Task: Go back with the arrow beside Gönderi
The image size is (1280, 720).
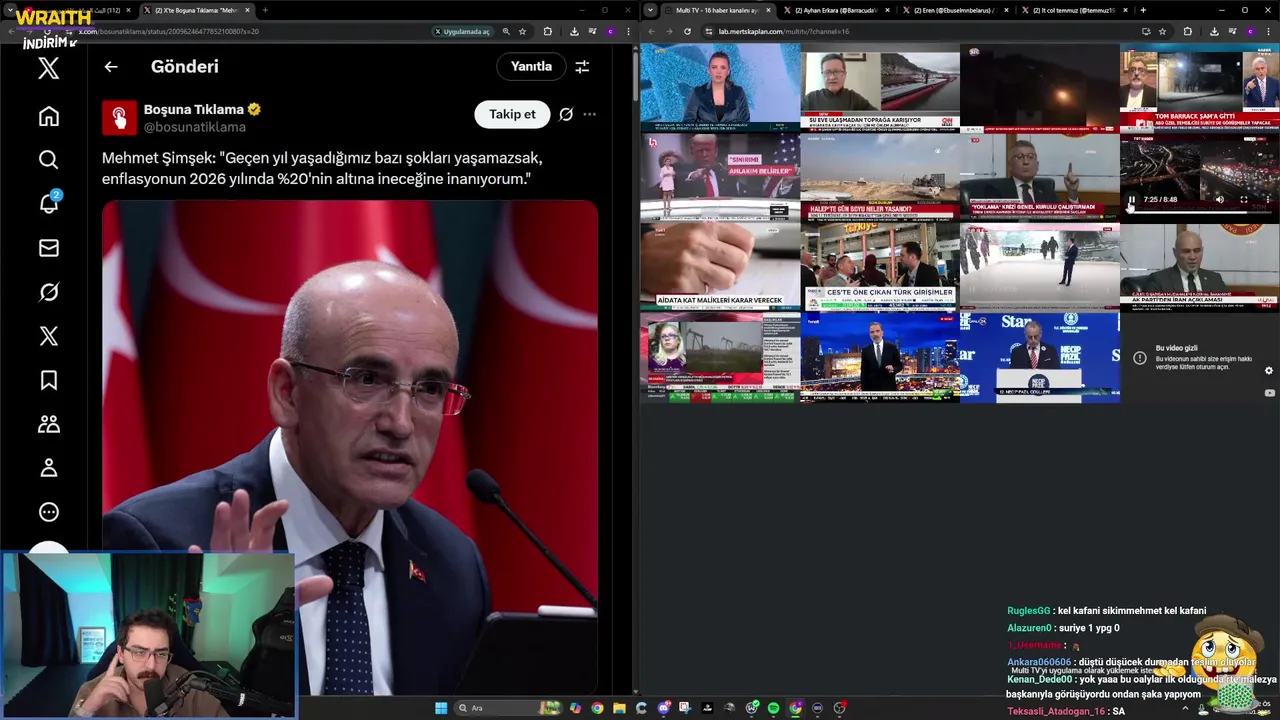Action: (x=111, y=67)
